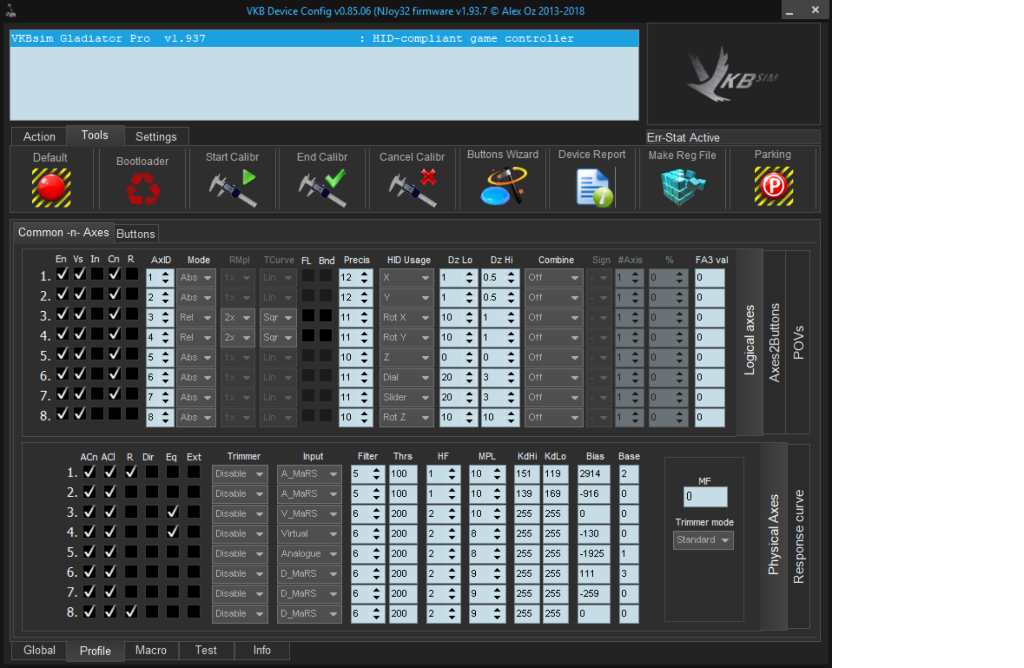Open Combine dropdown for logical axis 1
This screenshot has height=668, width=1024.
tap(553, 278)
